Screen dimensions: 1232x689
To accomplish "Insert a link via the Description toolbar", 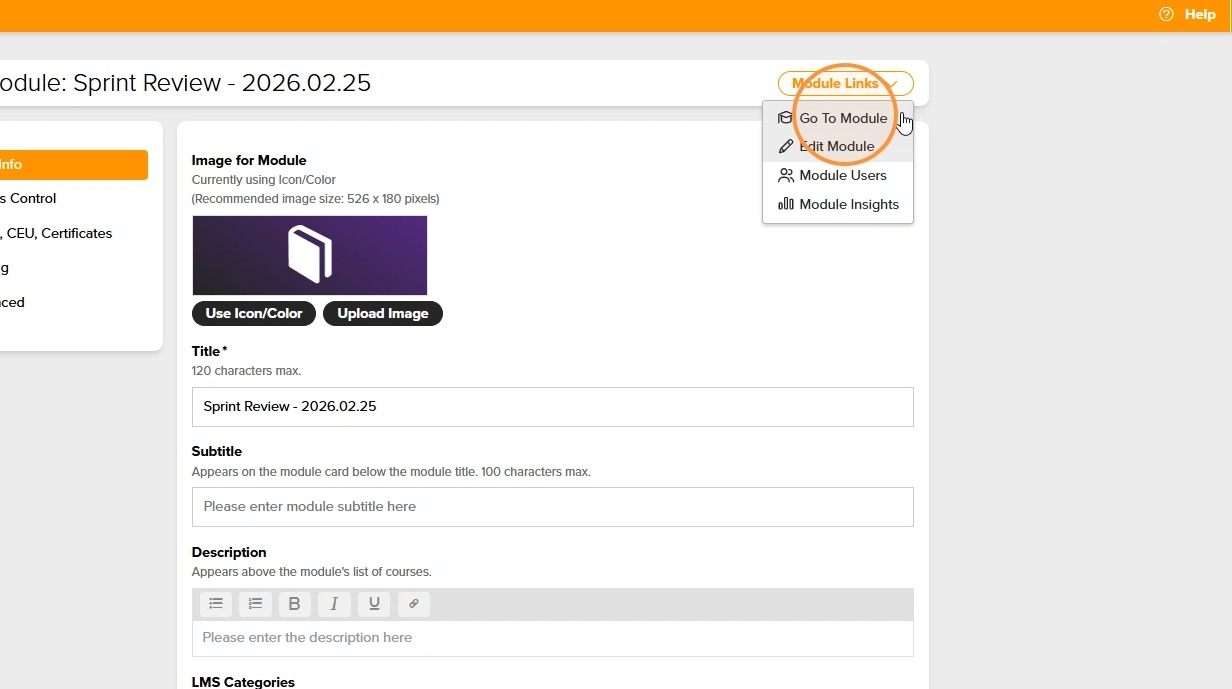I will tap(414, 604).
